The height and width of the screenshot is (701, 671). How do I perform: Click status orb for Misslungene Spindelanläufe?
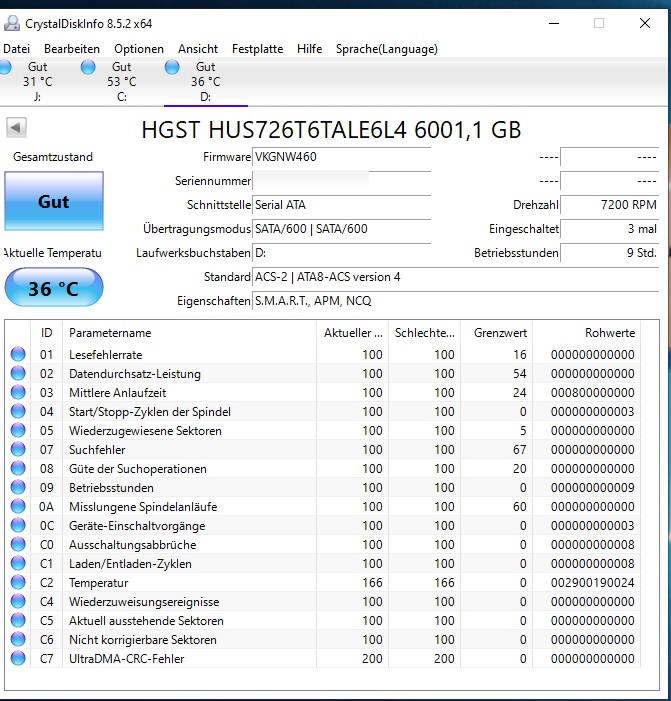click(18, 506)
